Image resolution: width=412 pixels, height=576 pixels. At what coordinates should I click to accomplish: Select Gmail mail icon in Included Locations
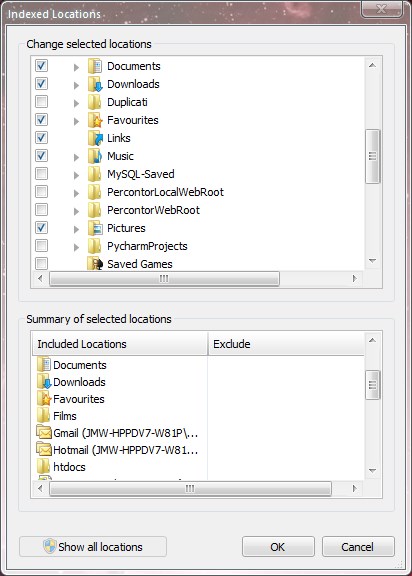44,433
